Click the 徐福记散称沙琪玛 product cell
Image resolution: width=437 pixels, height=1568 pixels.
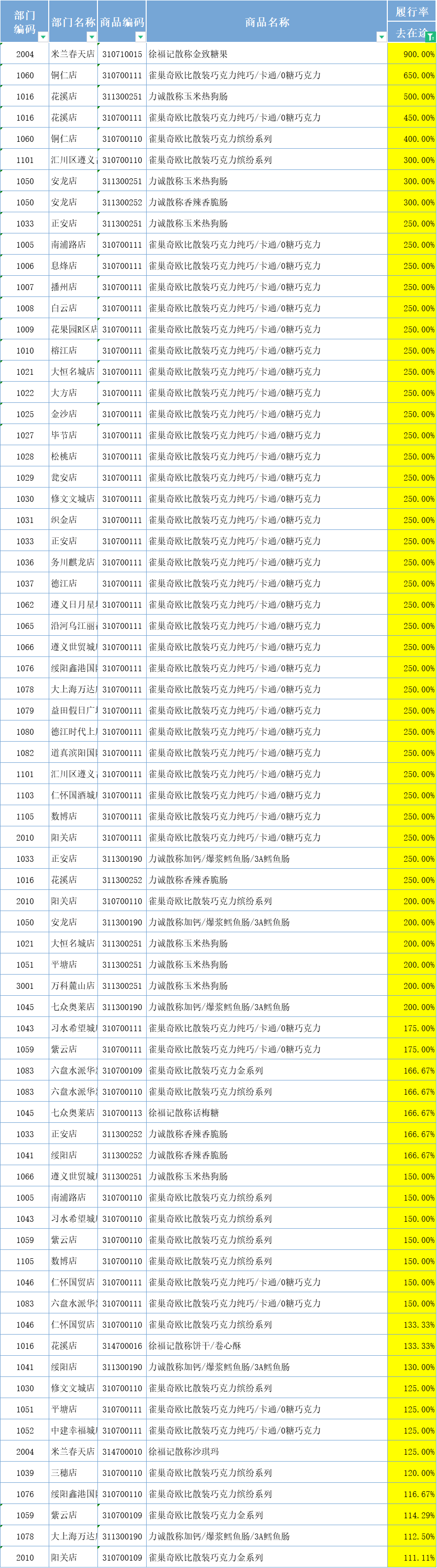coord(184,1452)
